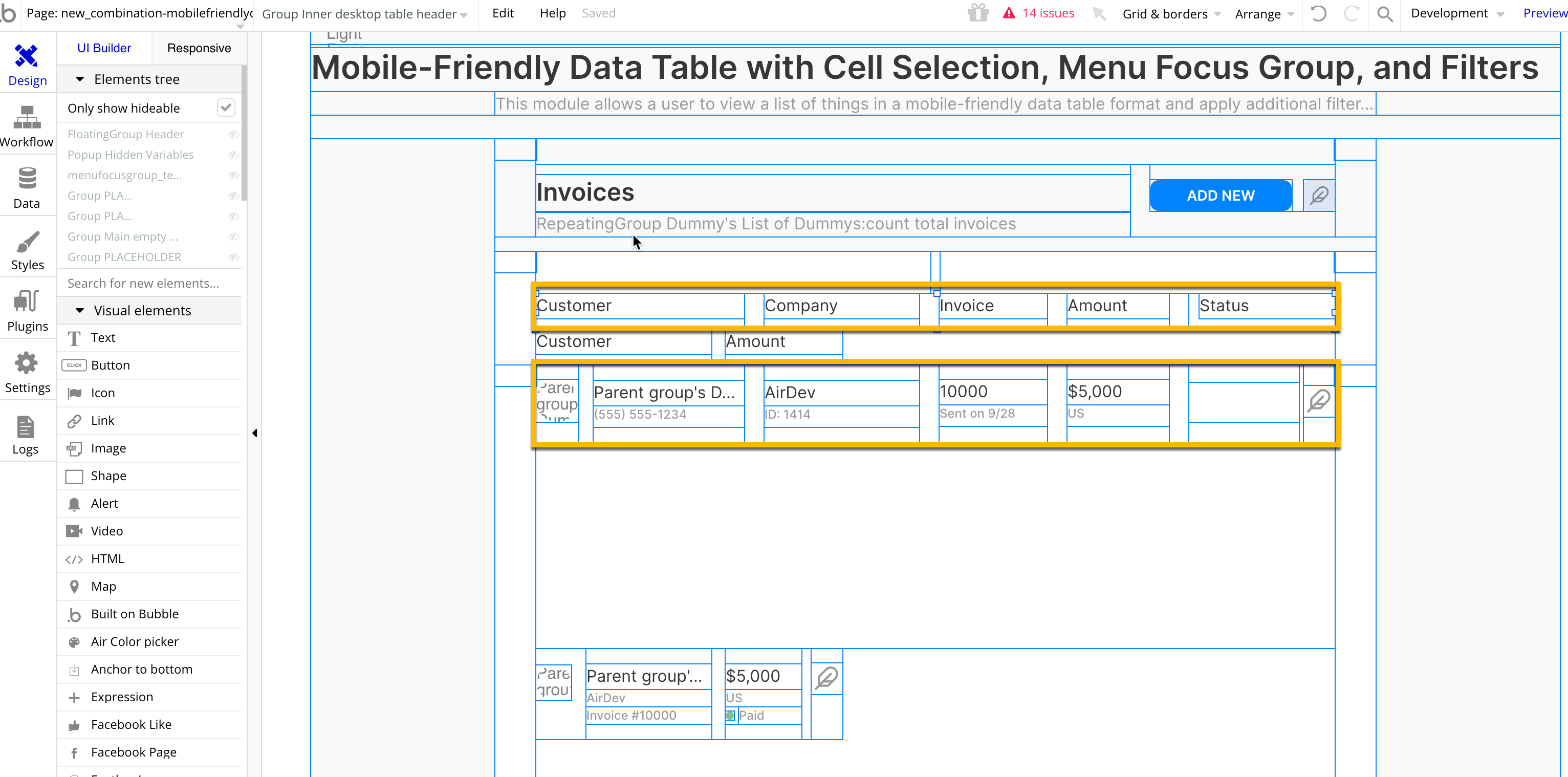Select the Invoices heading text
The height and width of the screenshot is (777, 1568).
click(x=585, y=192)
